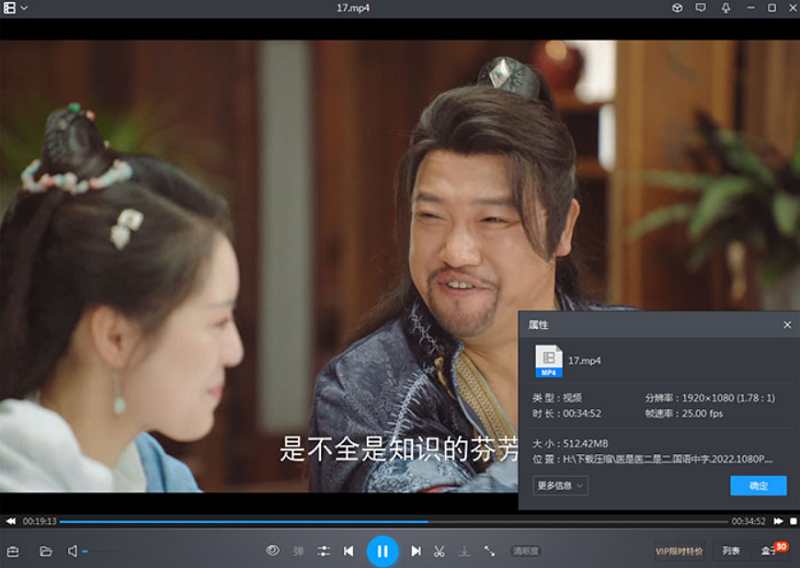Close the 属性 properties dialog
This screenshot has height=568, width=800.
pos(787,325)
